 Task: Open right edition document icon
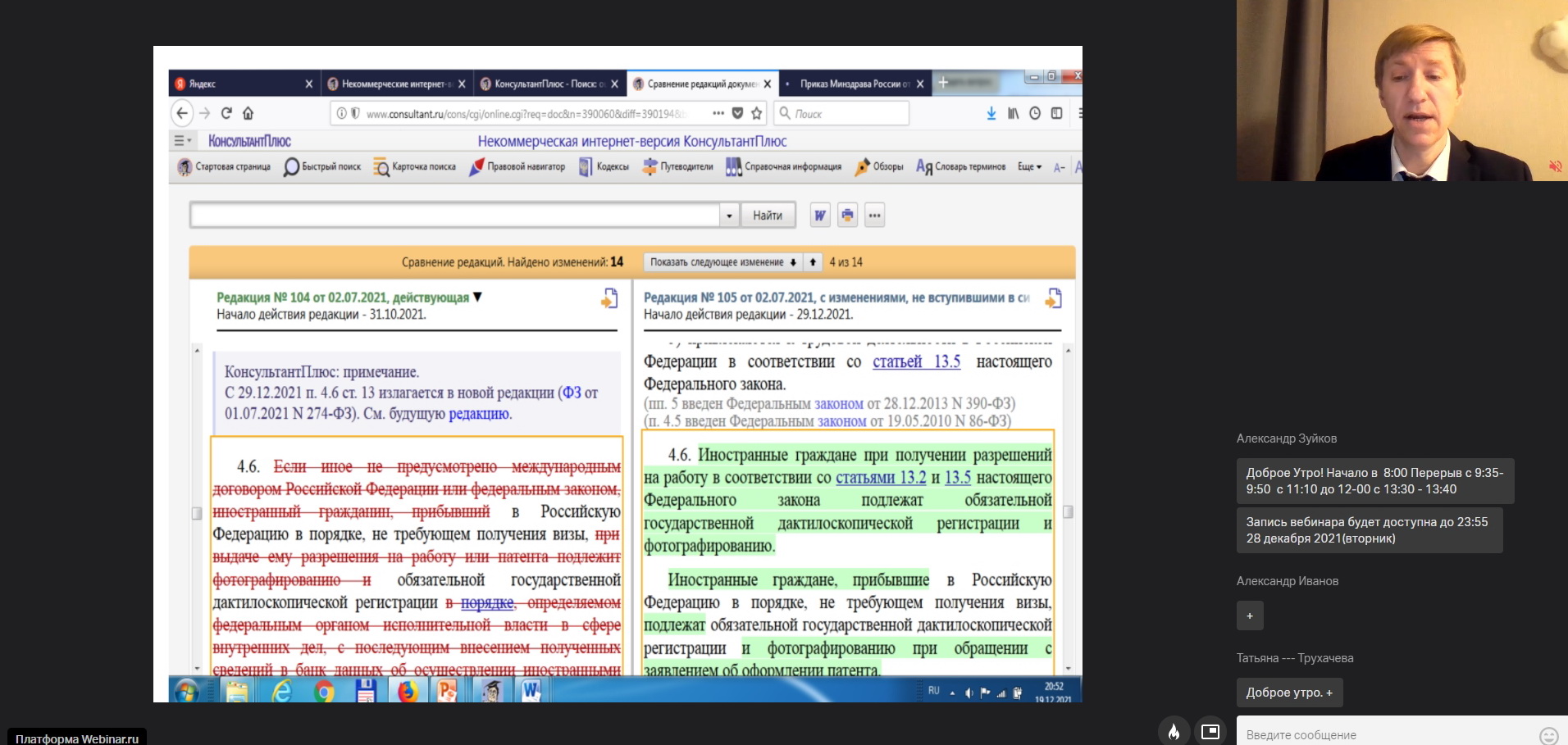1054,298
